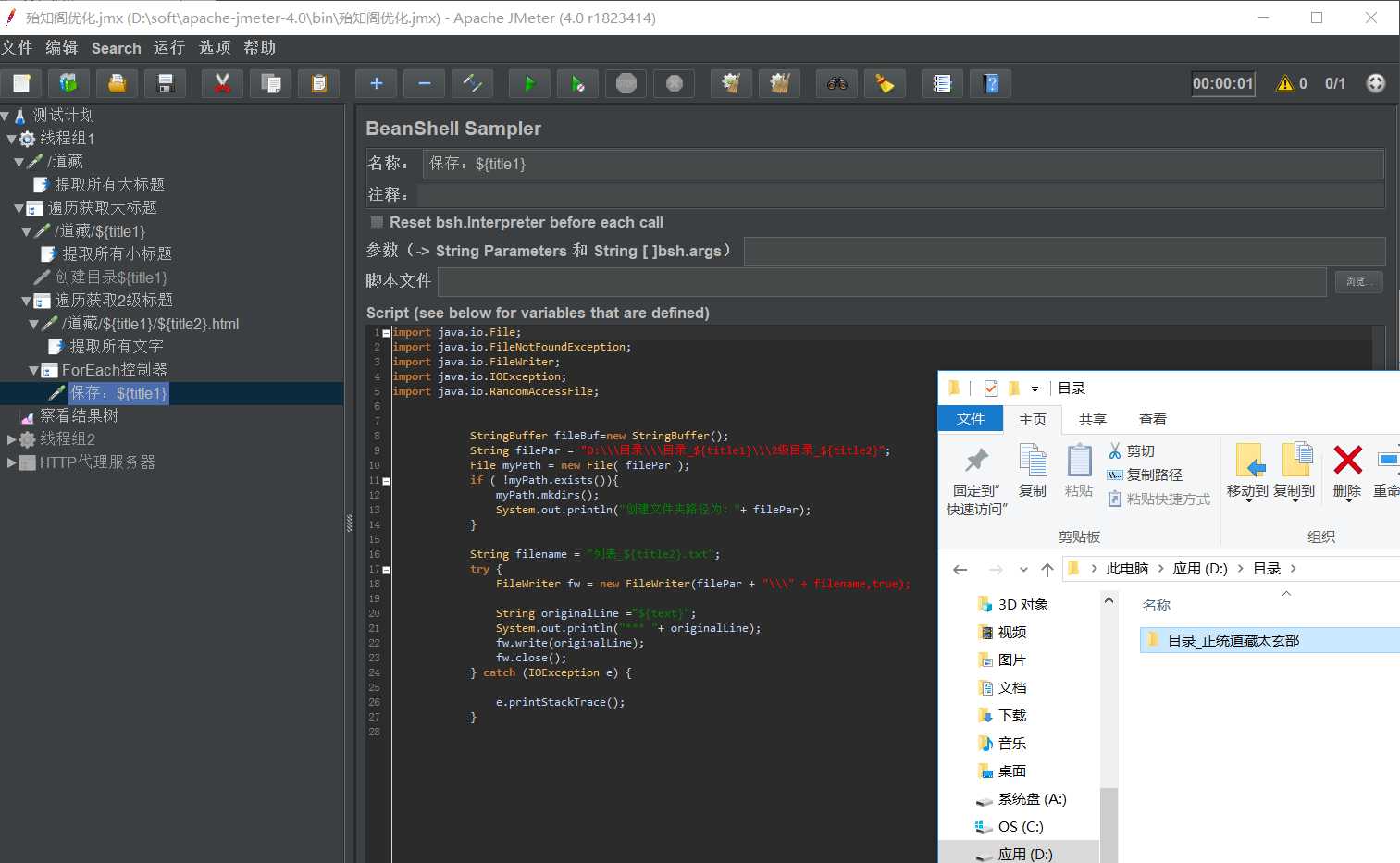Click the Toggle enable/disable toolbar icon
Screen dimensions: 1400x863
coord(473,83)
